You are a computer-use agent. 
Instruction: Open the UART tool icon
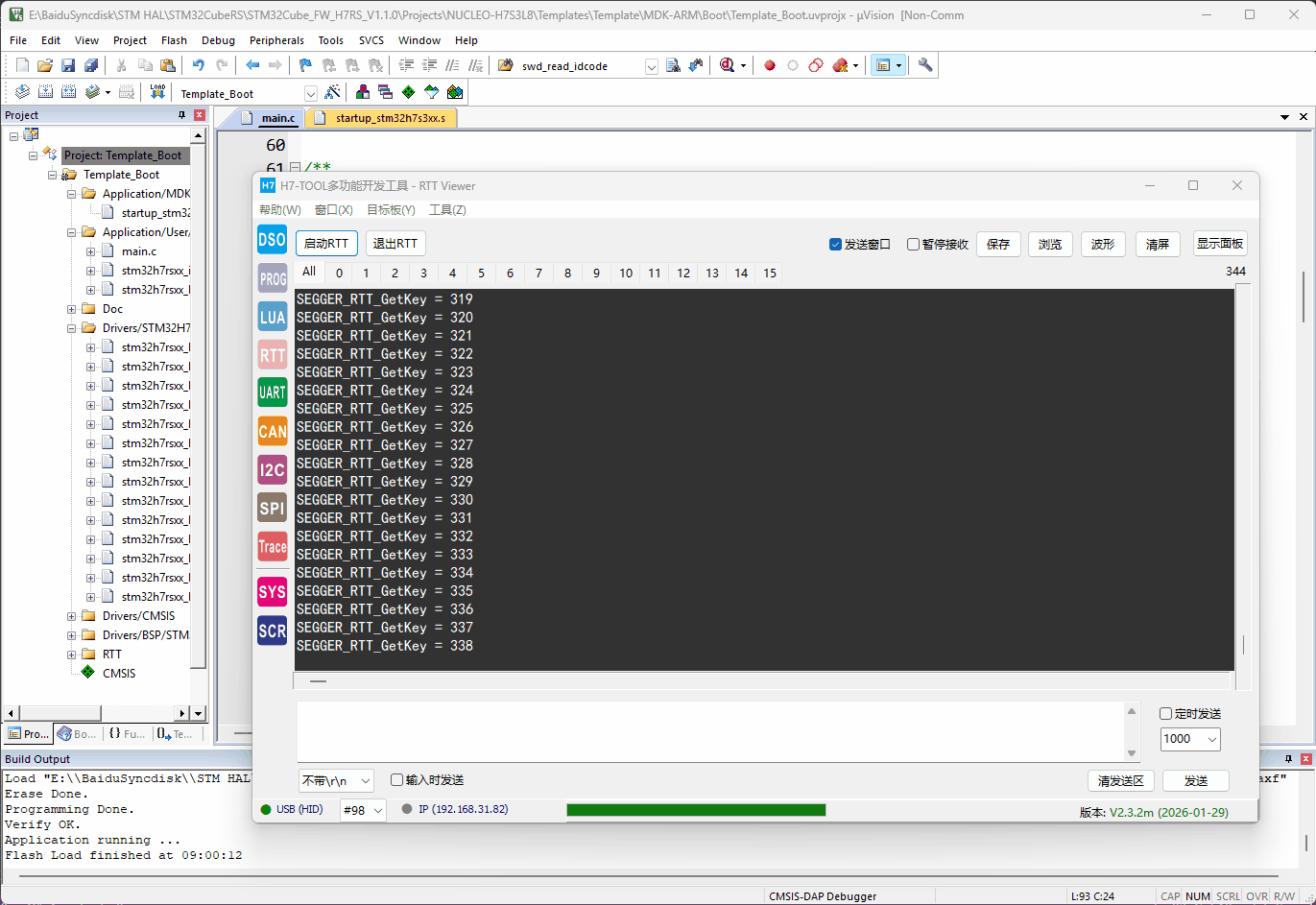click(x=271, y=393)
